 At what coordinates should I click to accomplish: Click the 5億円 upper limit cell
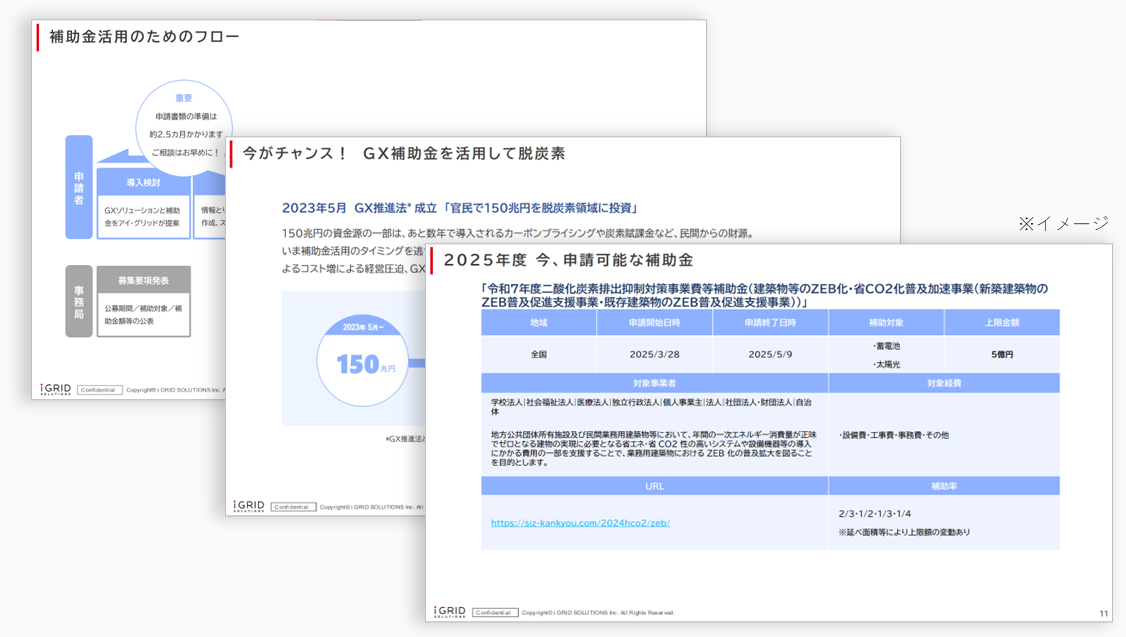click(1001, 355)
